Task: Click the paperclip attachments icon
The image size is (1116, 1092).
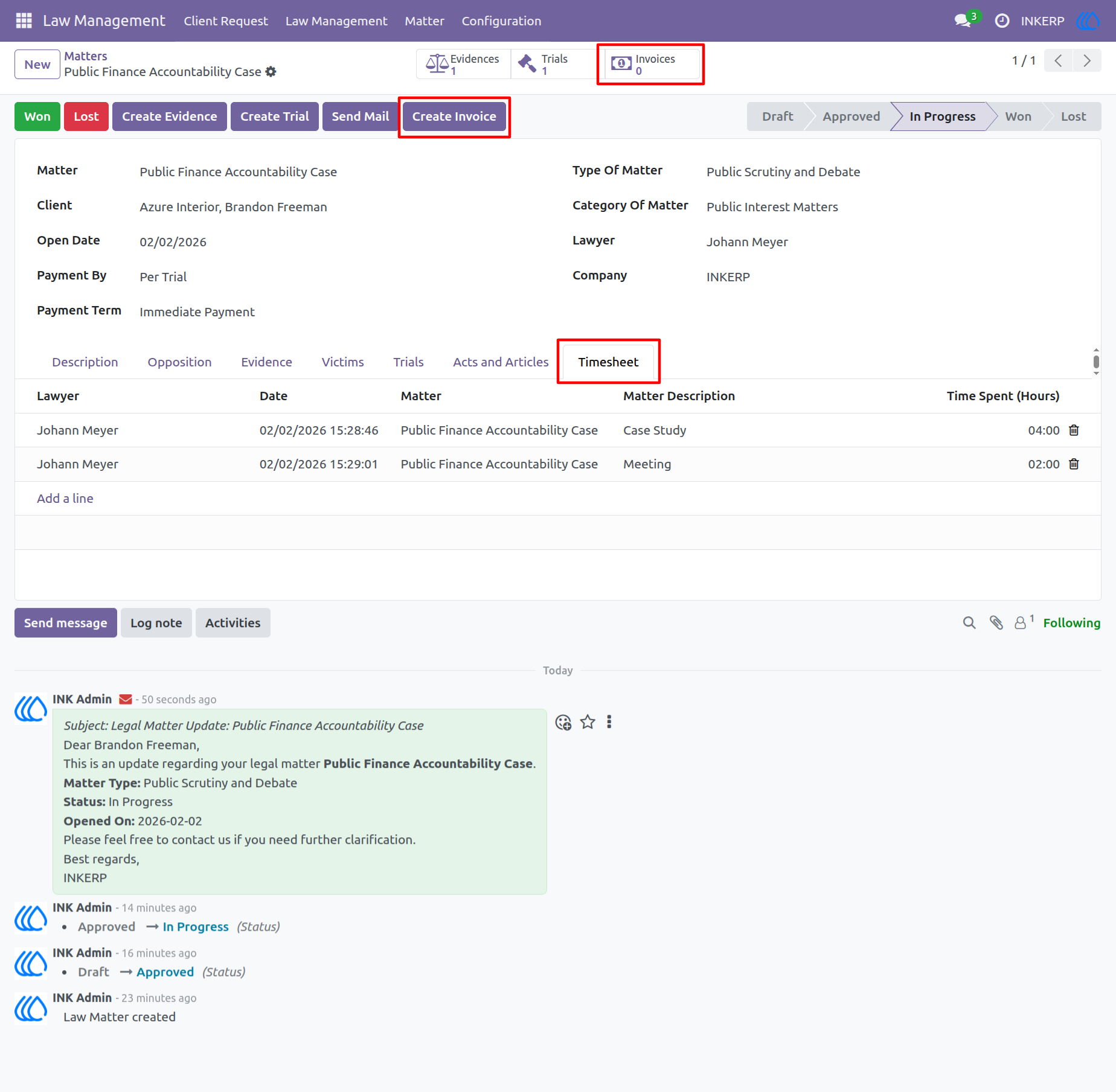Action: coord(996,623)
